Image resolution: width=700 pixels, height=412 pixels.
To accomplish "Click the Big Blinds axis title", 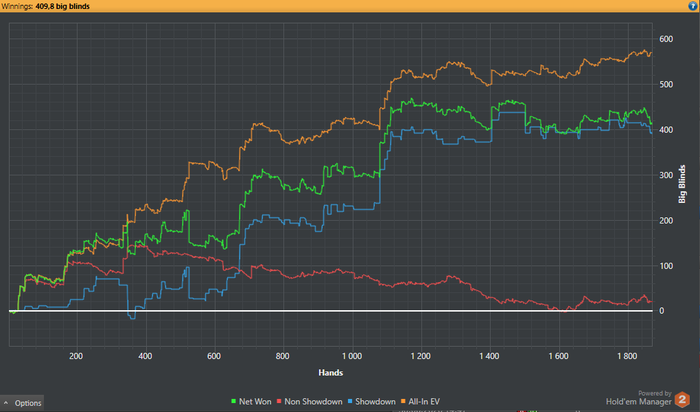I will pos(682,184).
